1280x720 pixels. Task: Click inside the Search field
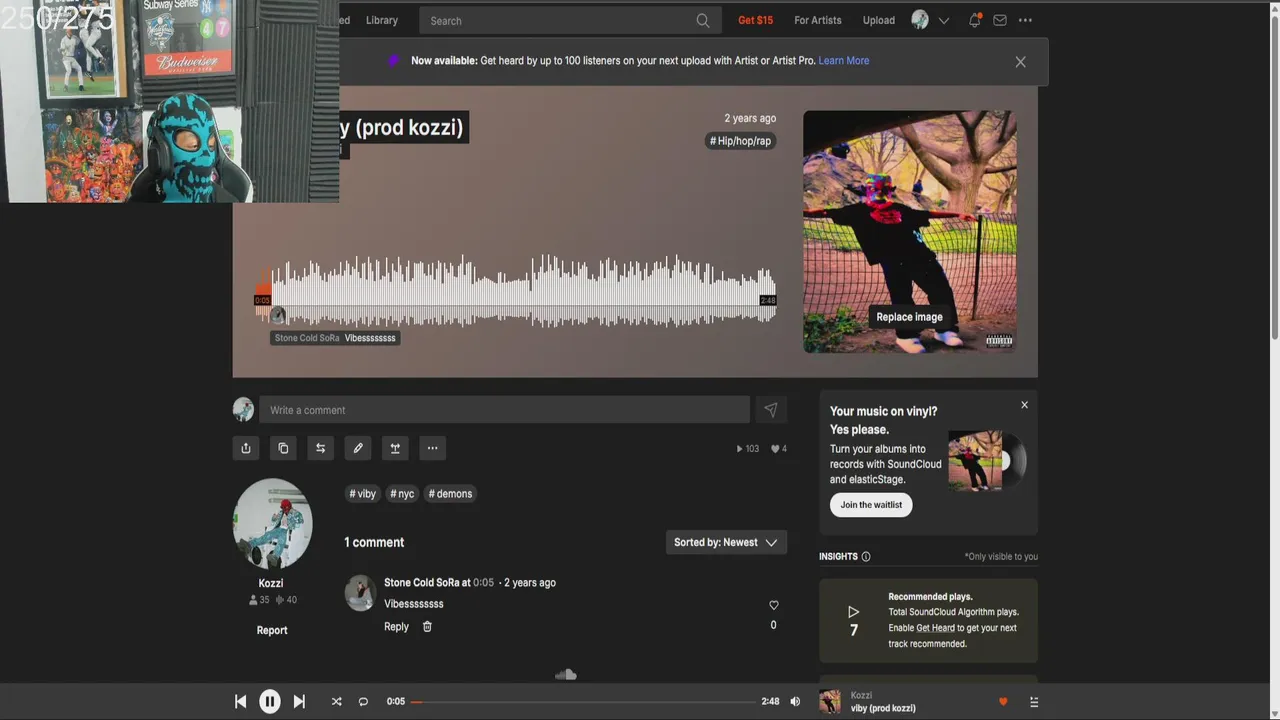coord(570,20)
